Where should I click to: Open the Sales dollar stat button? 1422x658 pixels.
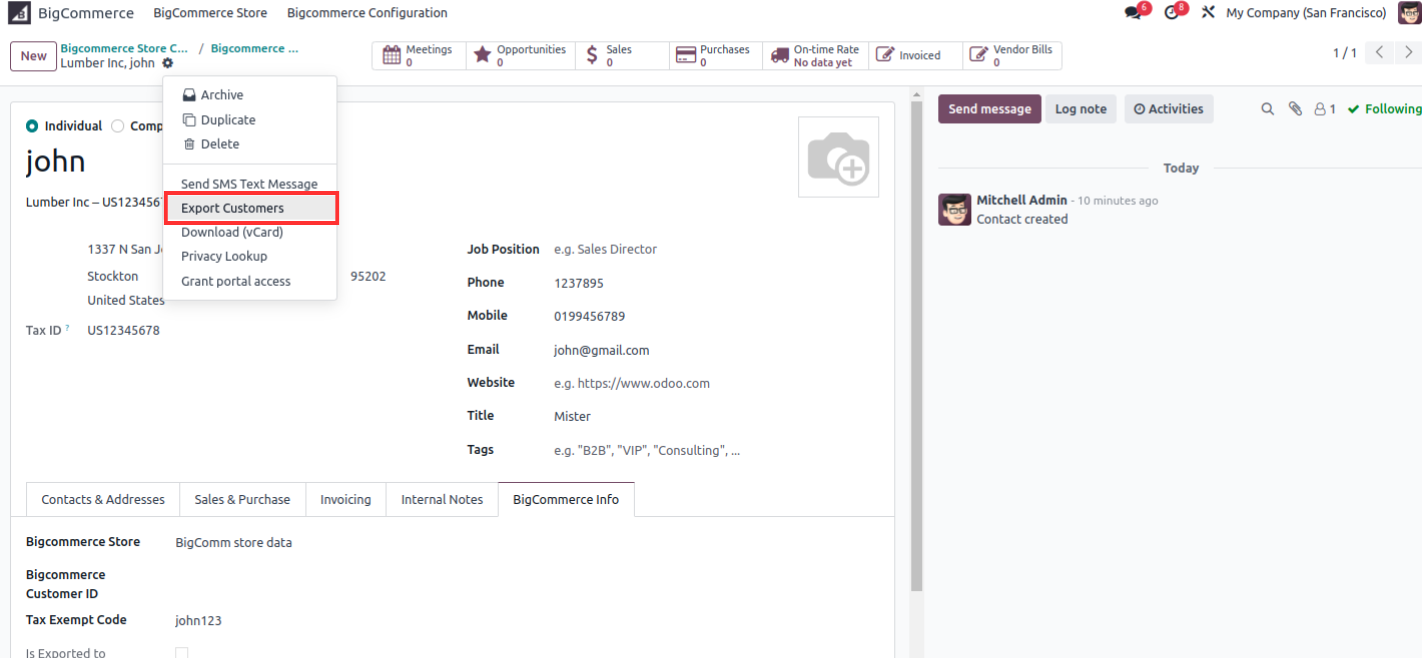point(622,56)
